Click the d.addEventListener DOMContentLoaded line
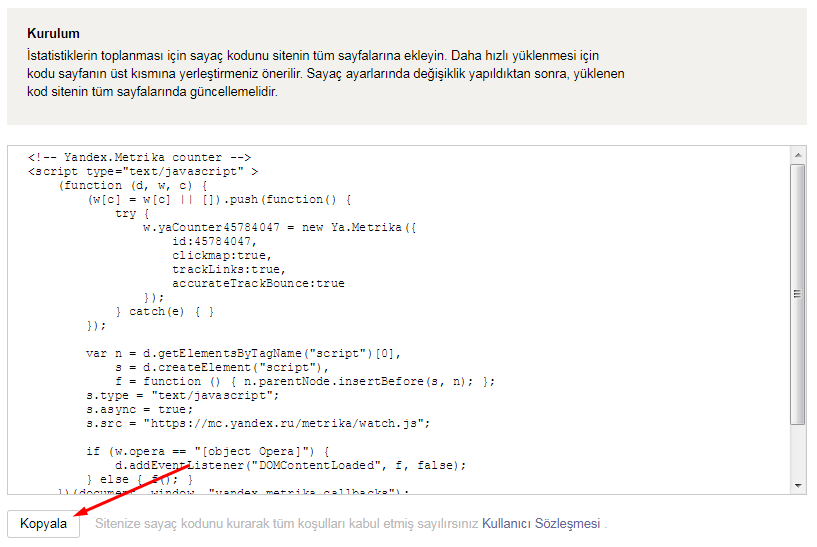The image size is (817, 547). tap(290, 466)
